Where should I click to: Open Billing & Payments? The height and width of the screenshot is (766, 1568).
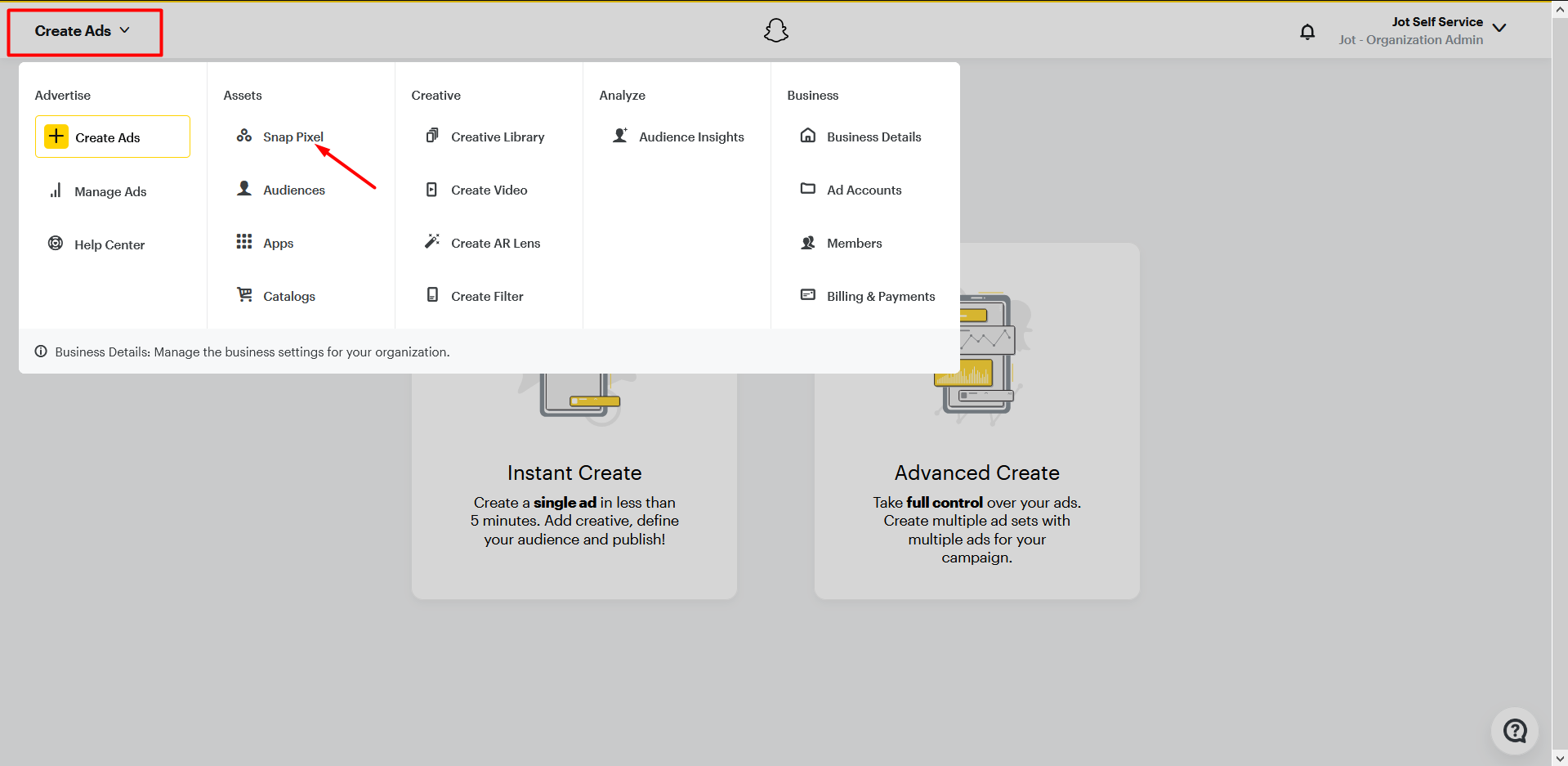pos(881,296)
